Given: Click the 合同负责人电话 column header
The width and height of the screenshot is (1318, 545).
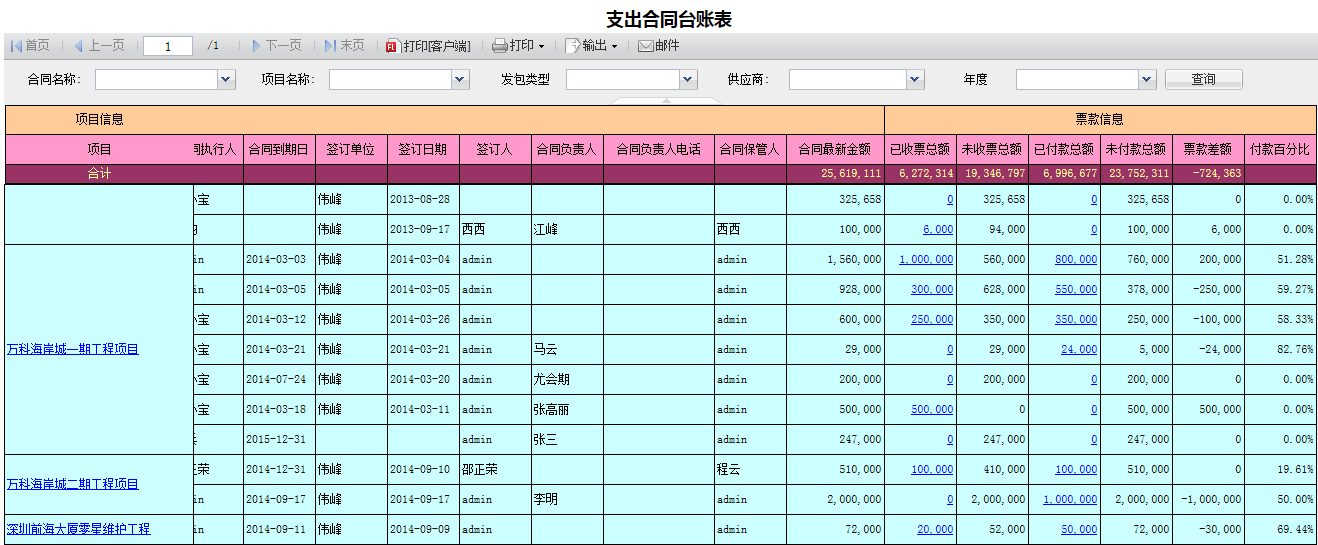Looking at the screenshot, I should pyautogui.click(x=659, y=150).
